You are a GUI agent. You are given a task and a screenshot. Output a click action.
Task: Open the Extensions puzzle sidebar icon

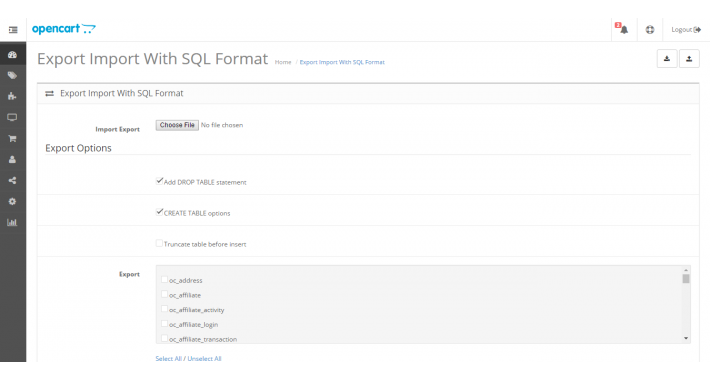tap(13, 96)
